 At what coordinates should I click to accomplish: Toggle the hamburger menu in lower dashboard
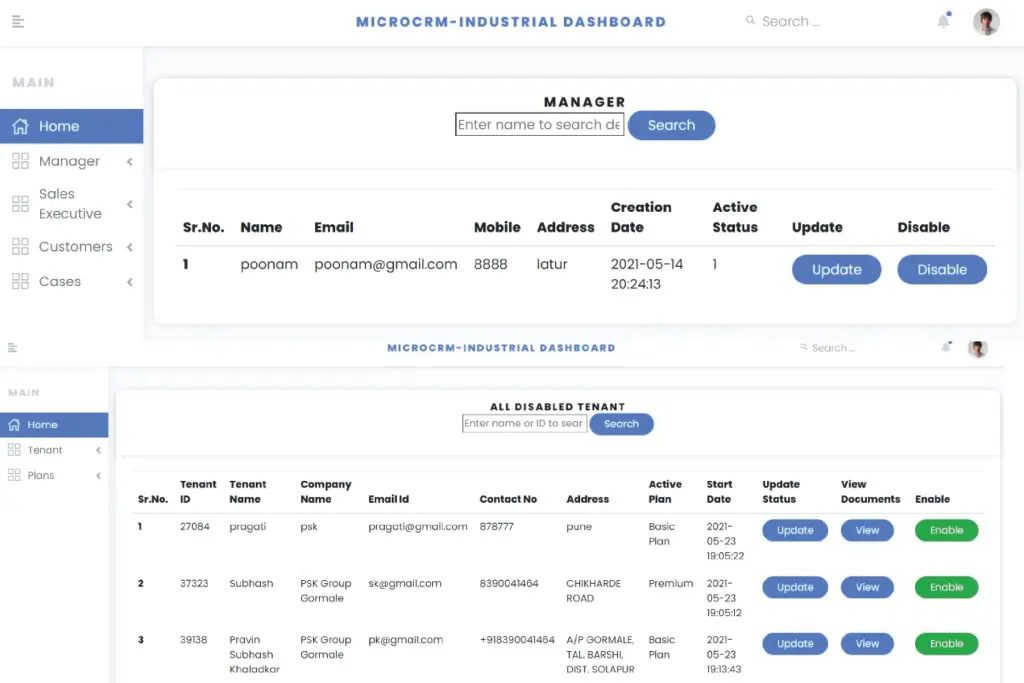click(x=13, y=348)
